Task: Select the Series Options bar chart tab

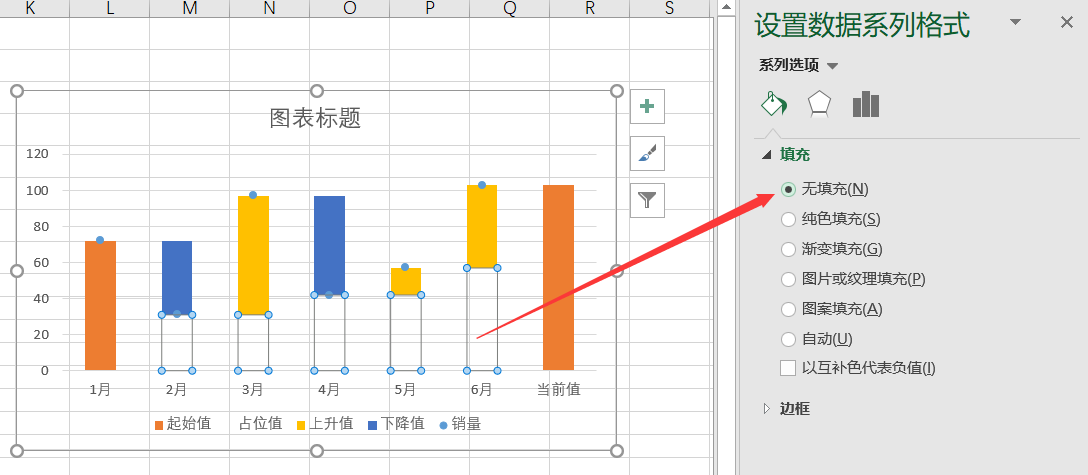Action: coord(865,104)
